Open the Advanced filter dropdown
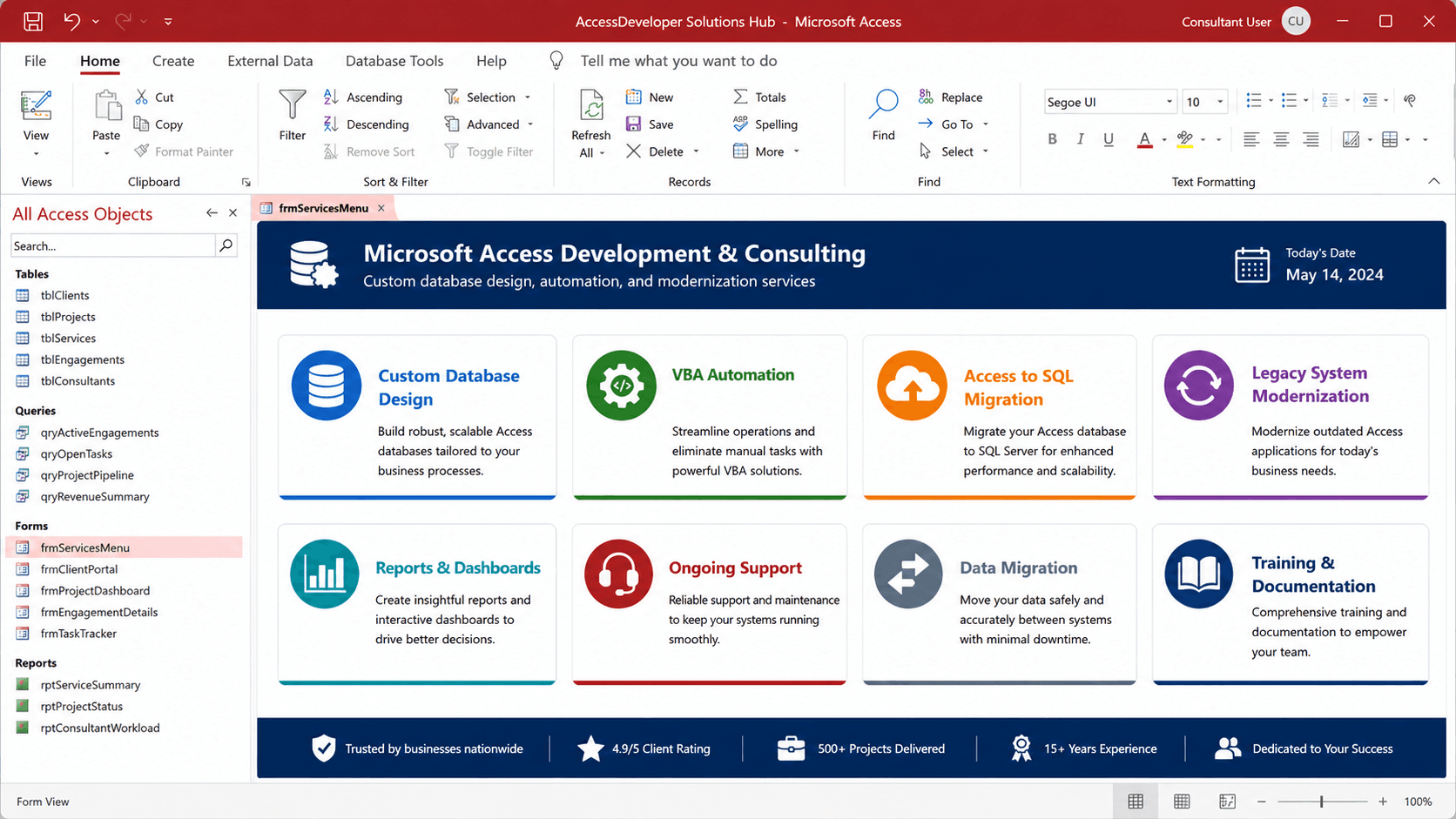1456x819 pixels. (x=530, y=124)
